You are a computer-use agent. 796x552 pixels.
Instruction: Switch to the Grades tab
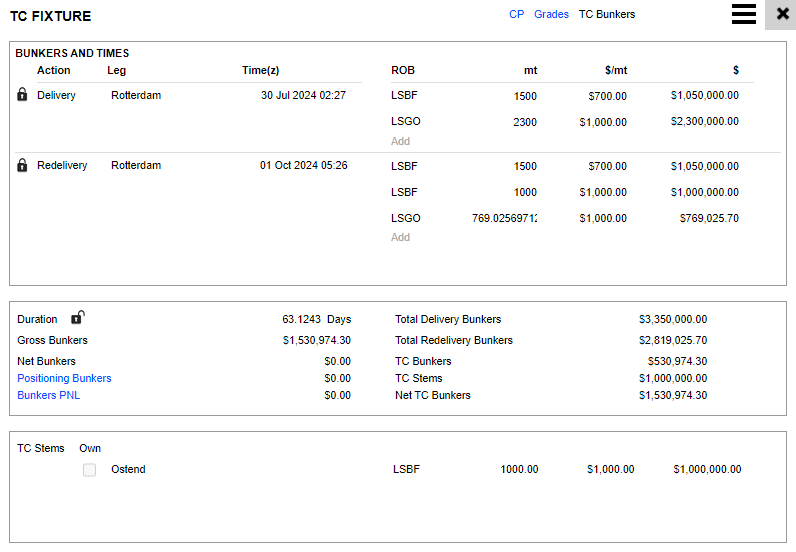551,14
